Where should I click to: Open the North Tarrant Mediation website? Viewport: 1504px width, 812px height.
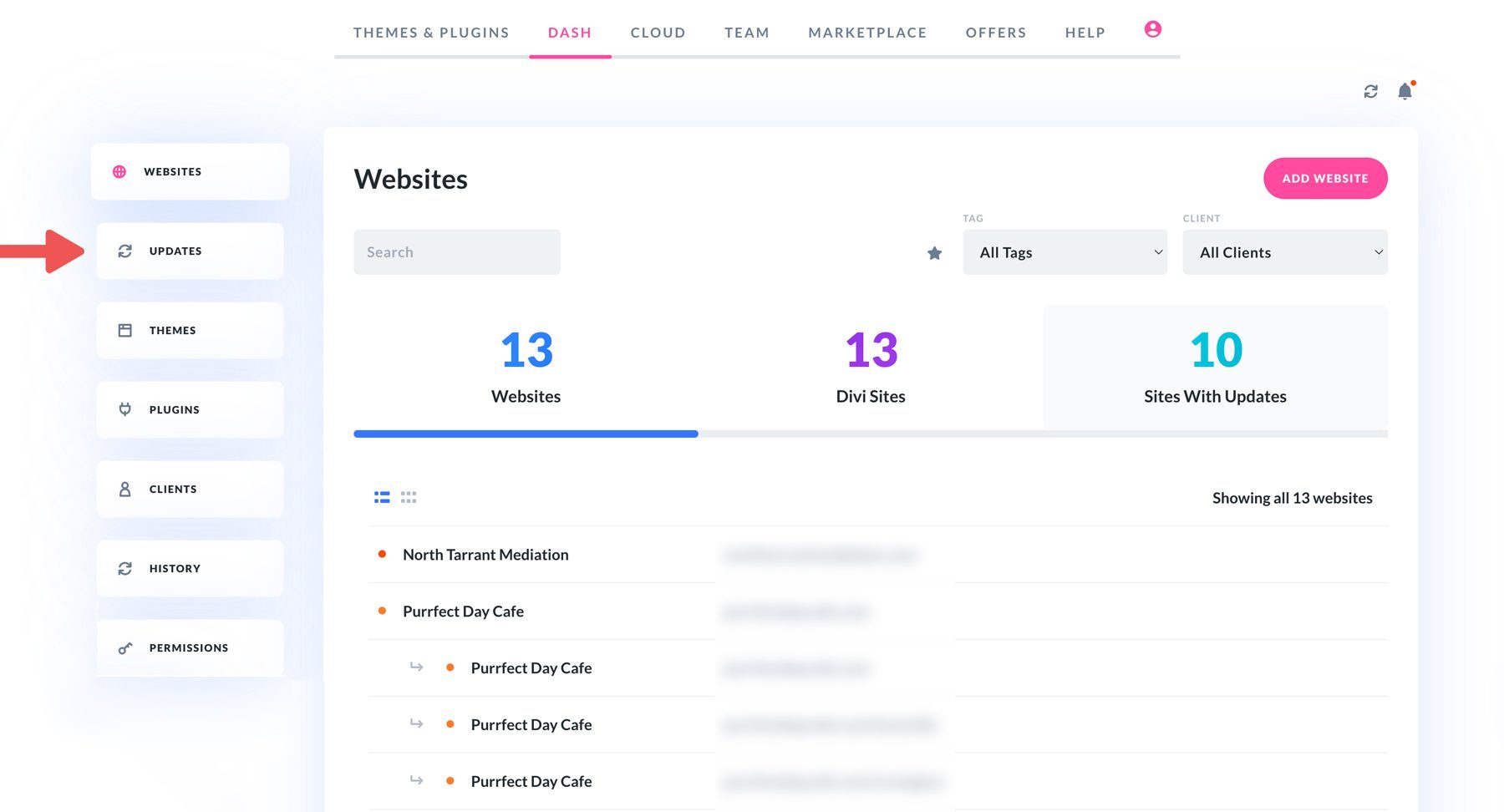[x=485, y=554]
